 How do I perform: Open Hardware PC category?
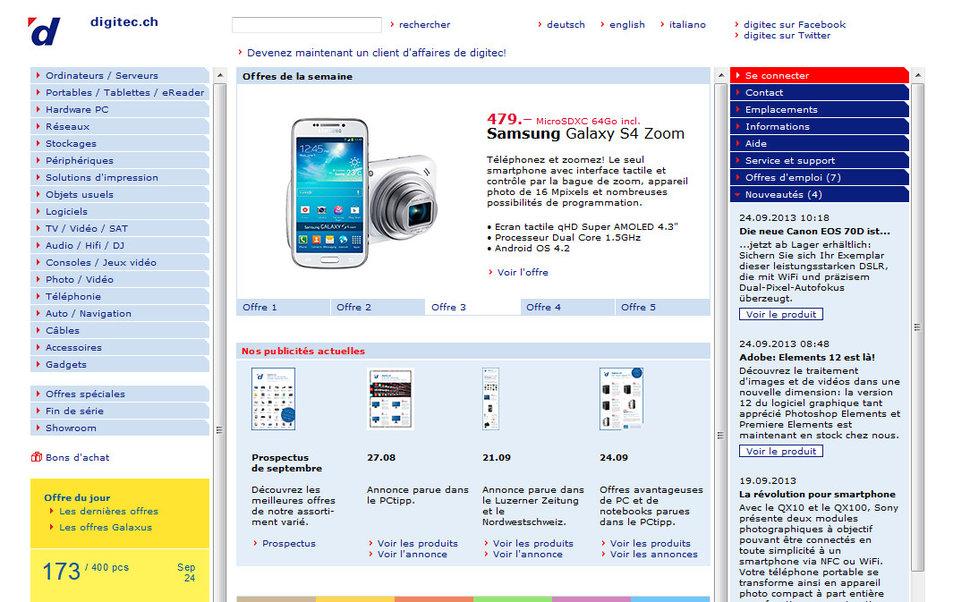point(119,110)
